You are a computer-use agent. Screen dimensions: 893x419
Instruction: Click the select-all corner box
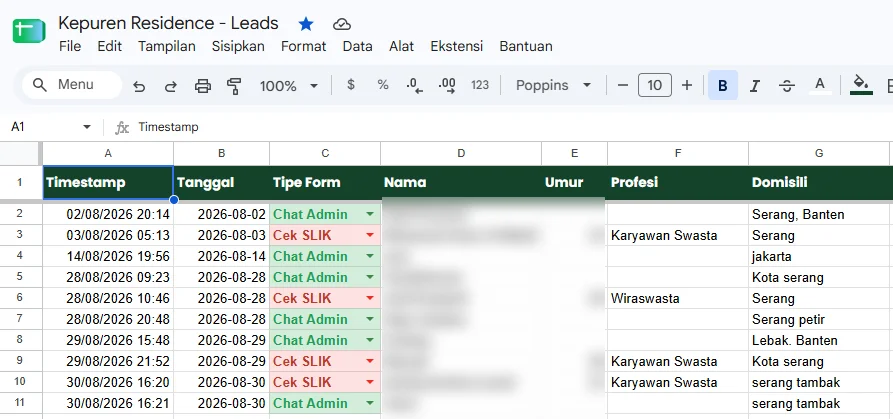click(x=21, y=153)
